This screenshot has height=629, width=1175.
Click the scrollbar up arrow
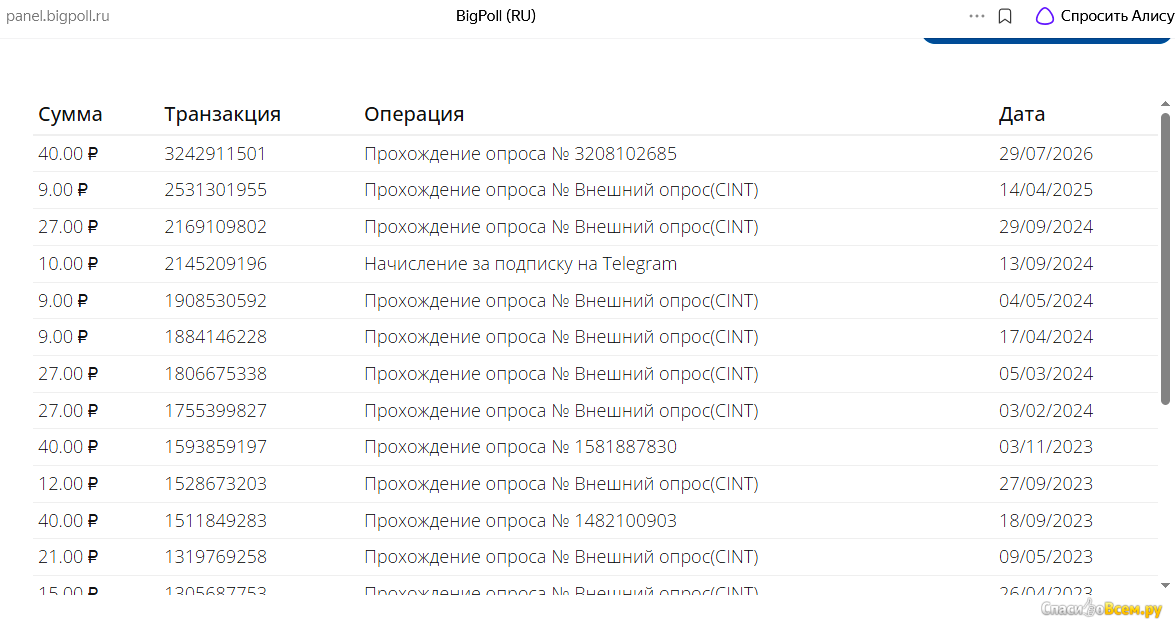pos(1165,104)
